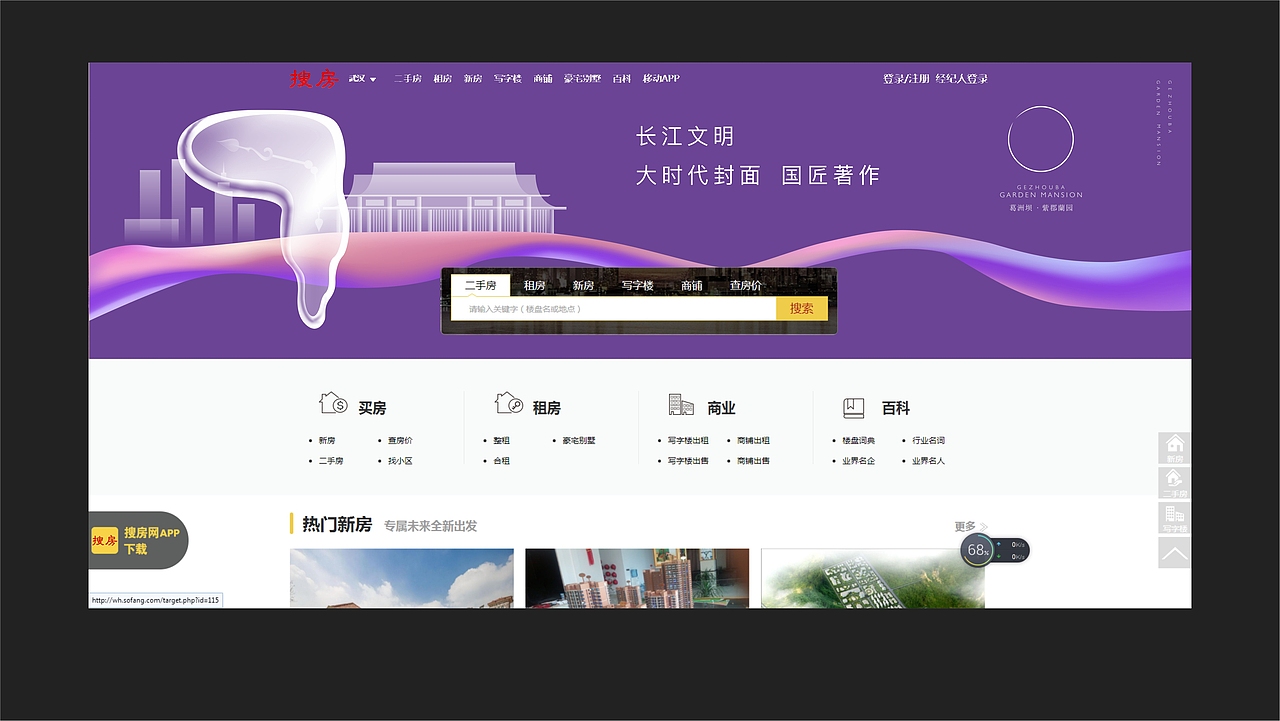This screenshot has width=1280, height=721.
Task: Click the 搜房网APP 下载 badge
Action: click(137, 540)
